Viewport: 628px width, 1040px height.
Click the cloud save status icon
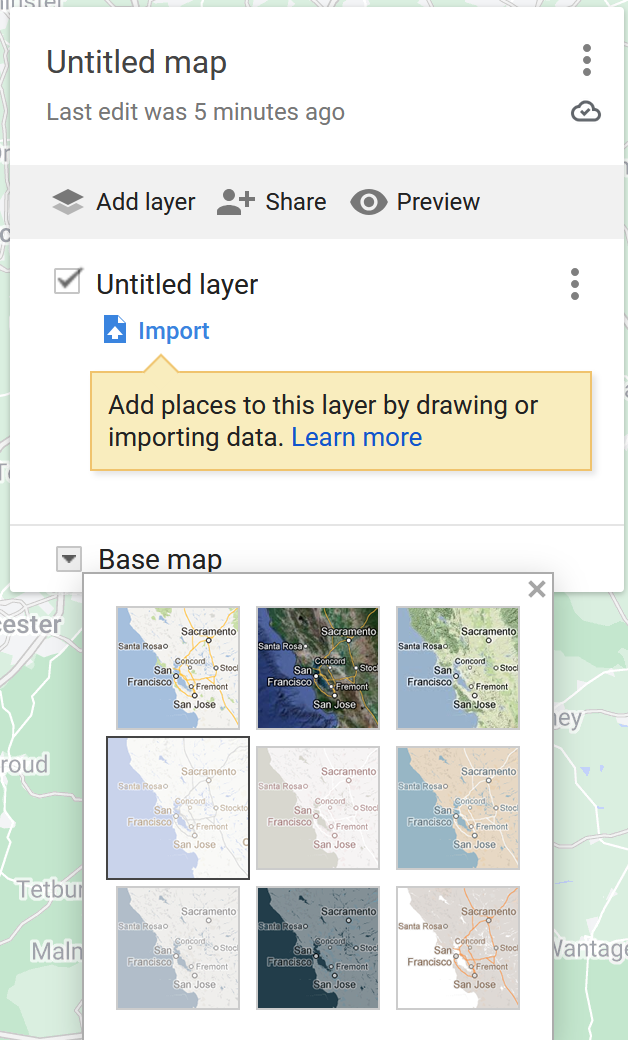tap(586, 112)
